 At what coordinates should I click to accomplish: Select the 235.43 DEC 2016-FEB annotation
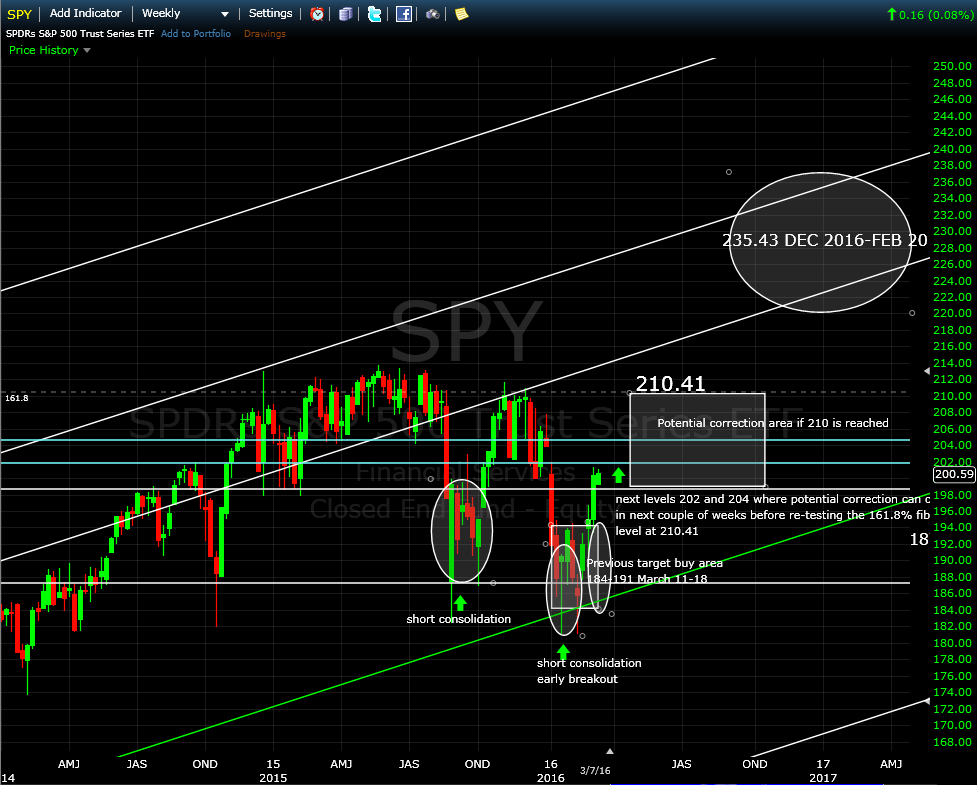pos(825,240)
